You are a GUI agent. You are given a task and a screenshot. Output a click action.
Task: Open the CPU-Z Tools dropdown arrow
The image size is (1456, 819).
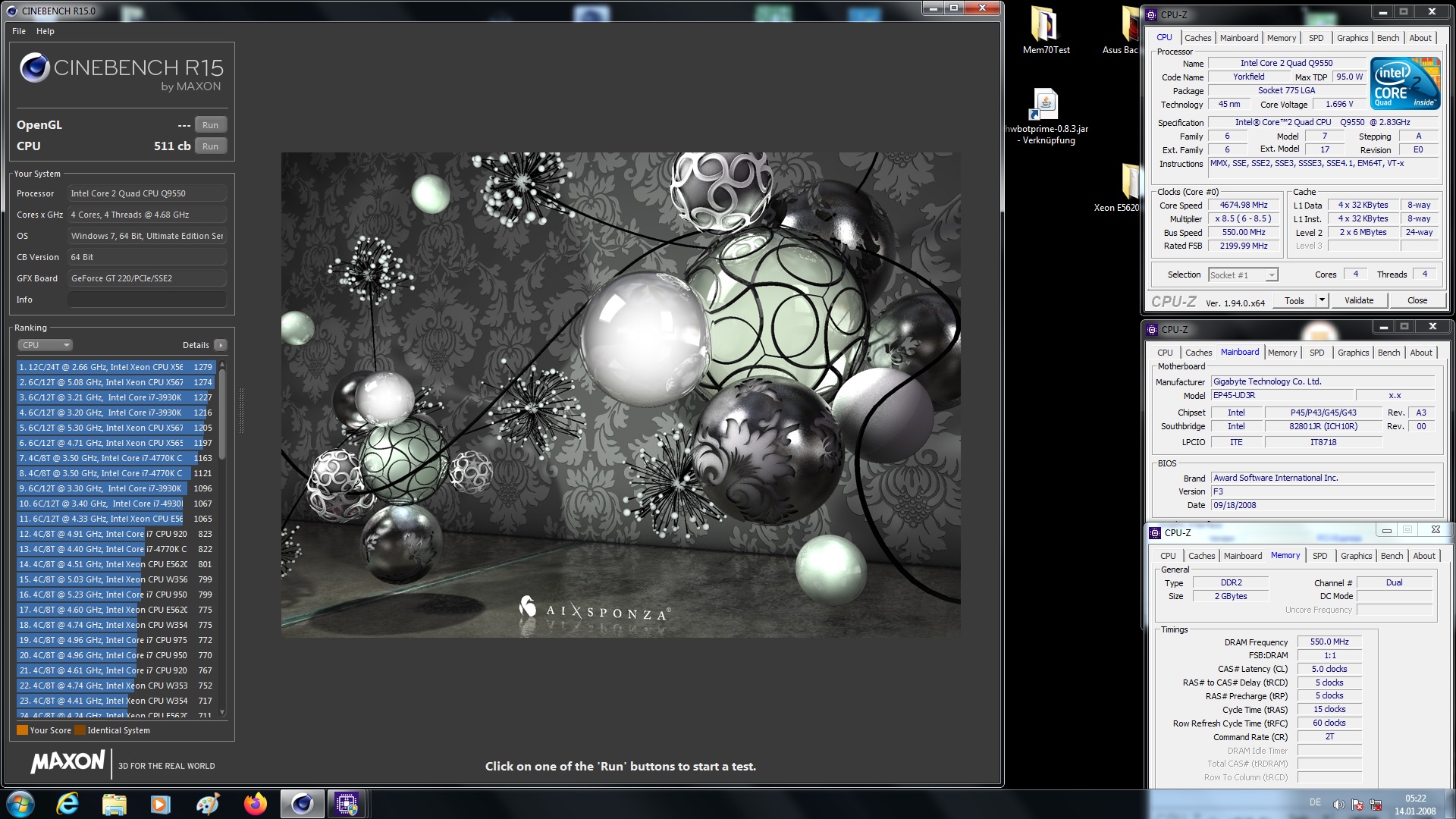click(x=1322, y=300)
